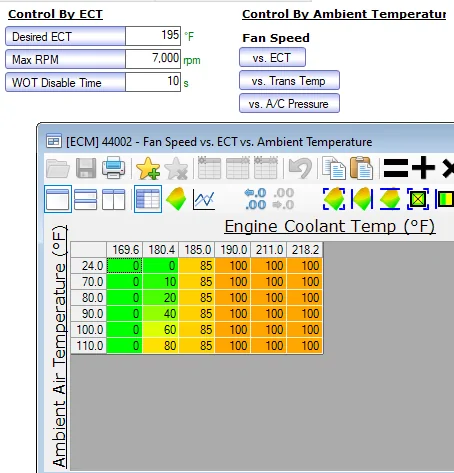Click the boxed X icon with green fill
This screenshot has width=454, height=473.
point(418,199)
